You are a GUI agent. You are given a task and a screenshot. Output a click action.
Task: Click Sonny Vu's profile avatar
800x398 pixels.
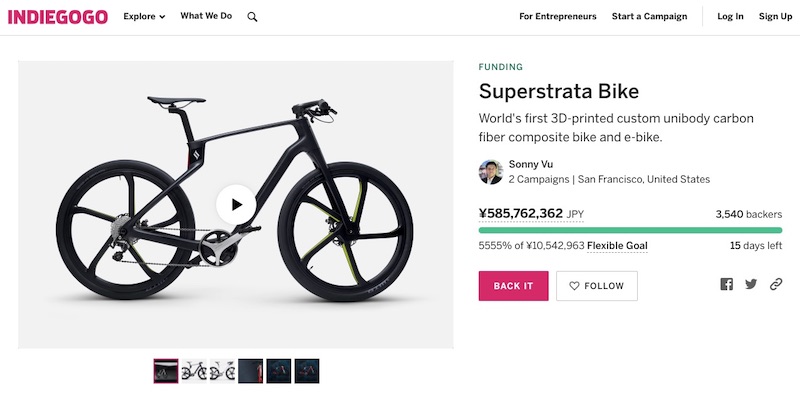pos(491,172)
